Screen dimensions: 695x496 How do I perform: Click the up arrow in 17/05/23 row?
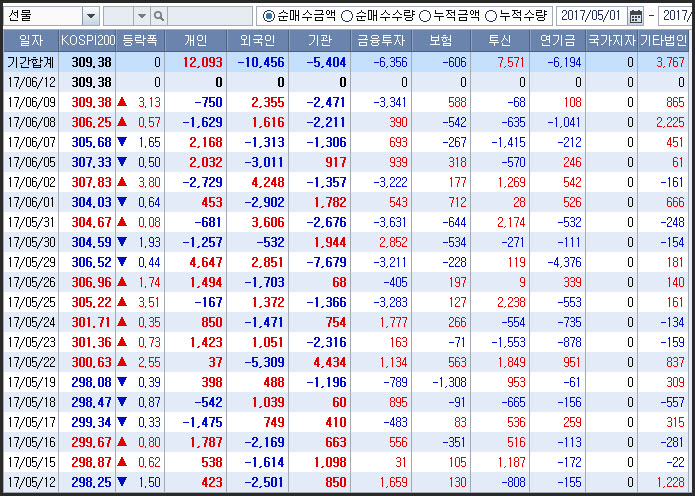(122, 342)
